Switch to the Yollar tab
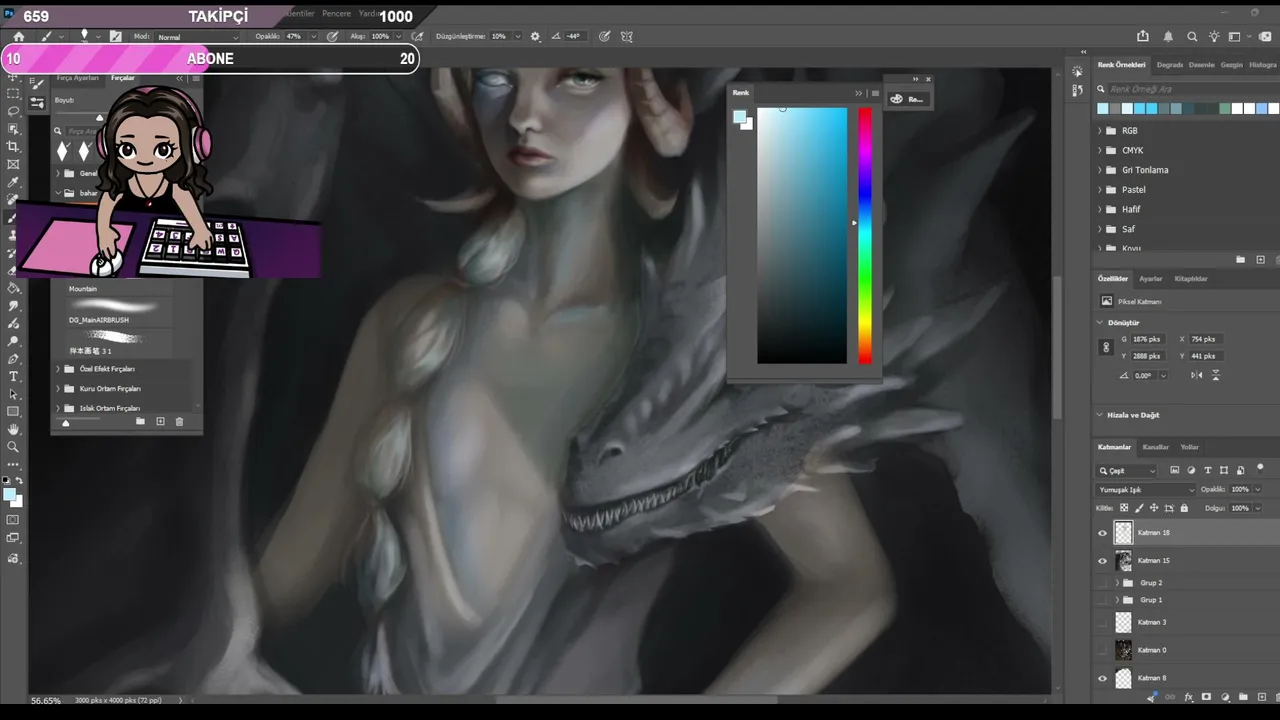The width and height of the screenshot is (1280, 720). [1189, 447]
